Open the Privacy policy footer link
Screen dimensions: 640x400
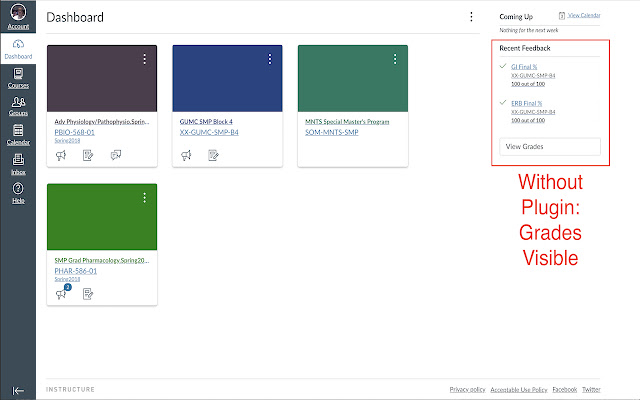467,389
